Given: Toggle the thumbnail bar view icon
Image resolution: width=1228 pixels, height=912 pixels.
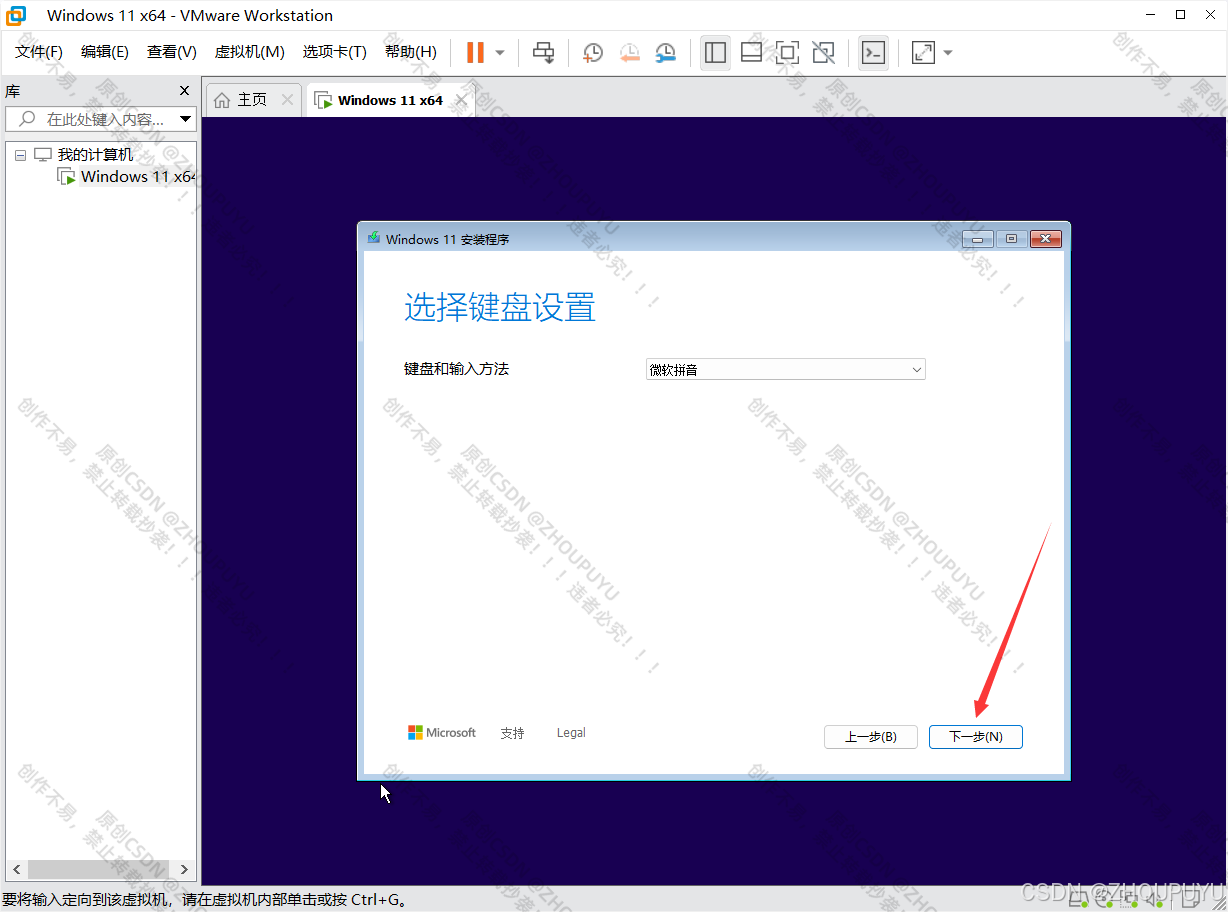Looking at the screenshot, I should point(751,52).
